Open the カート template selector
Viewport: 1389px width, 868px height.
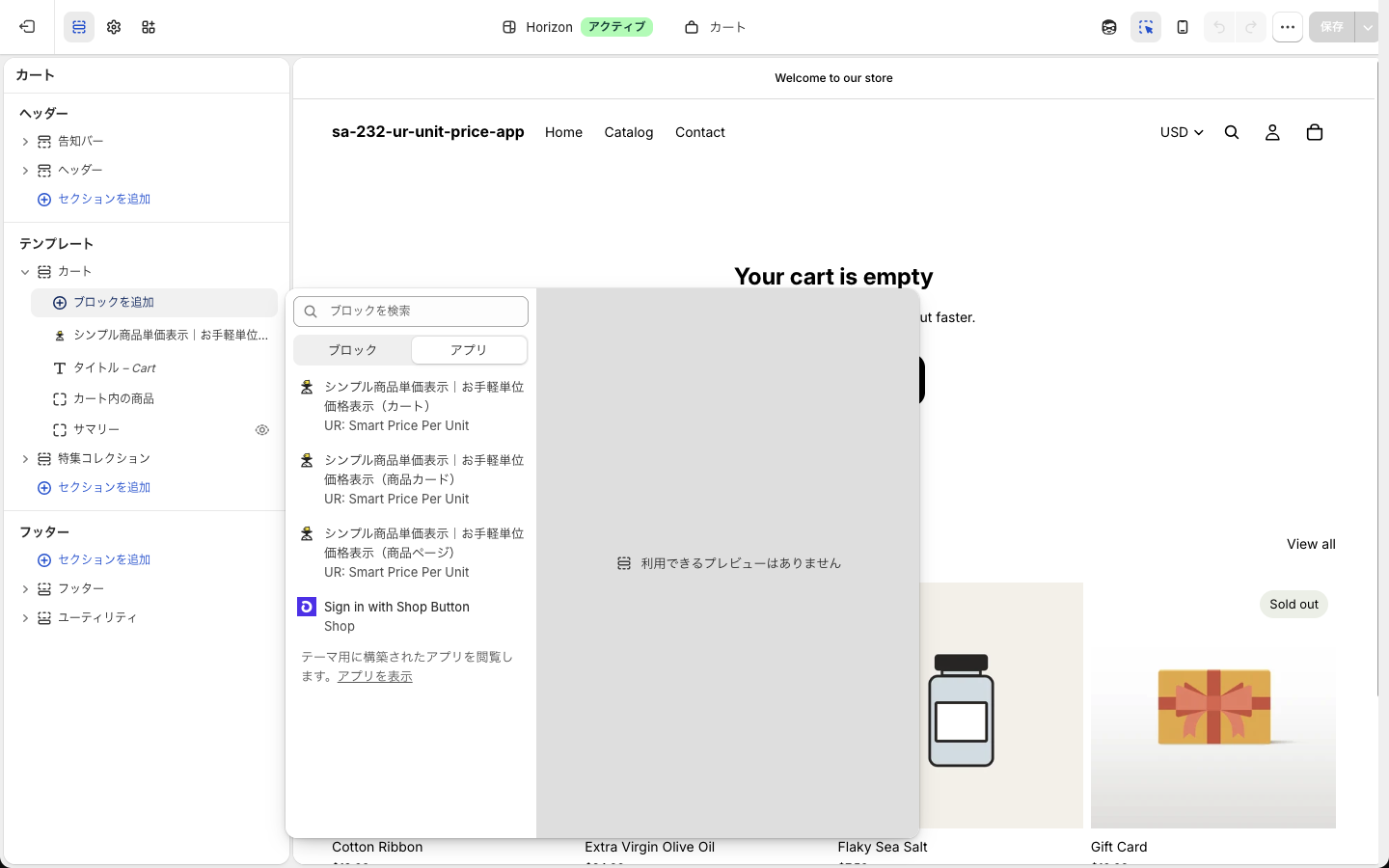coord(716,27)
